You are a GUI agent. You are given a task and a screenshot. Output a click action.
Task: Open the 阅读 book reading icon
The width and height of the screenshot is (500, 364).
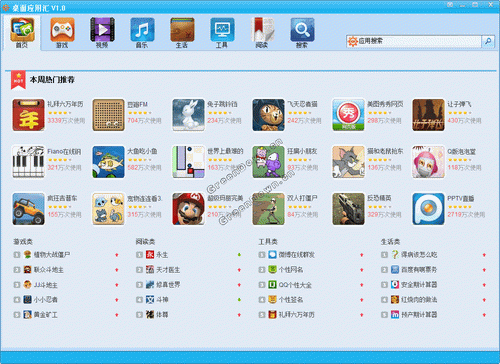point(262,33)
